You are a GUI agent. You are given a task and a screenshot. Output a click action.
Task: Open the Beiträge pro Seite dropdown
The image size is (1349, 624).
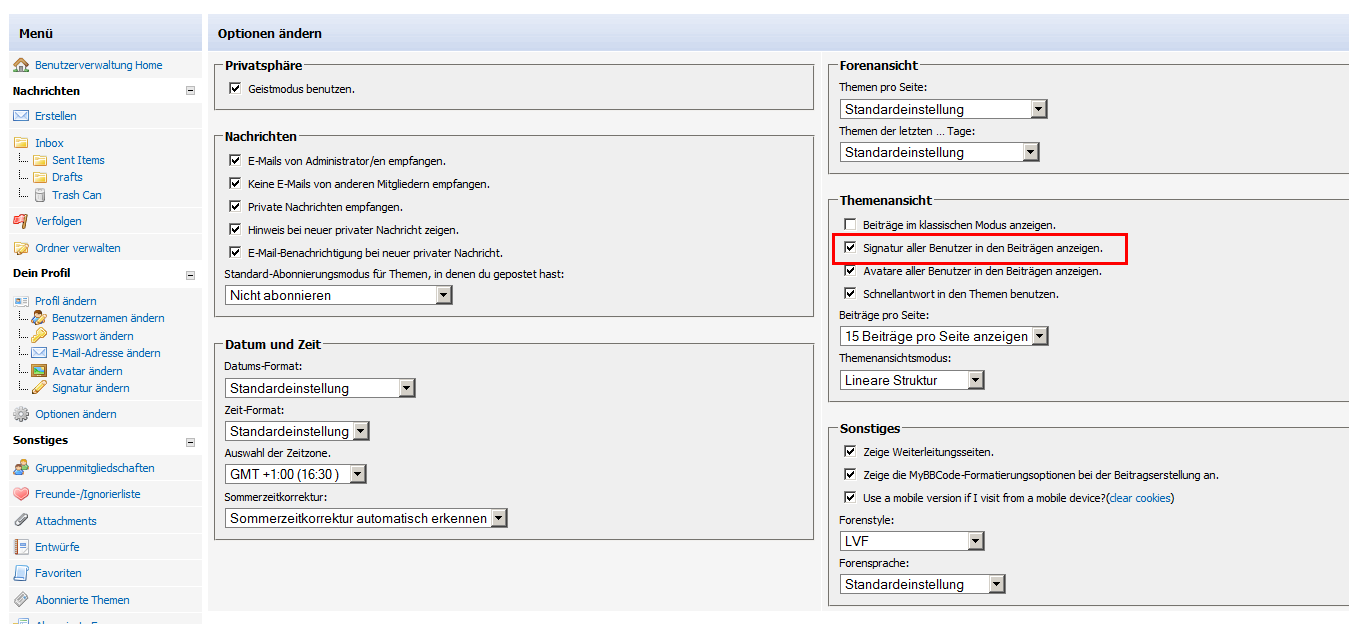944,336
